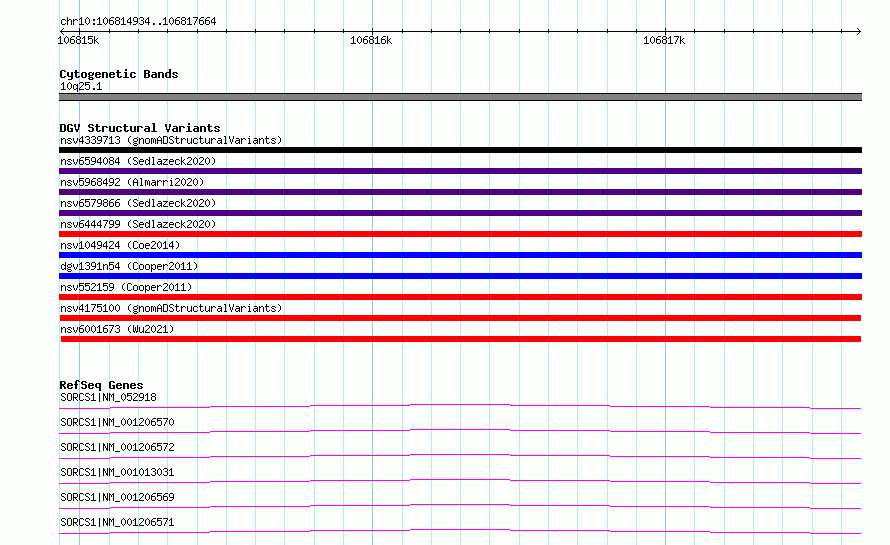Click the 106815k ruler tick label
Viewport: 890px width, 545px height.
(x=78, y=40)
